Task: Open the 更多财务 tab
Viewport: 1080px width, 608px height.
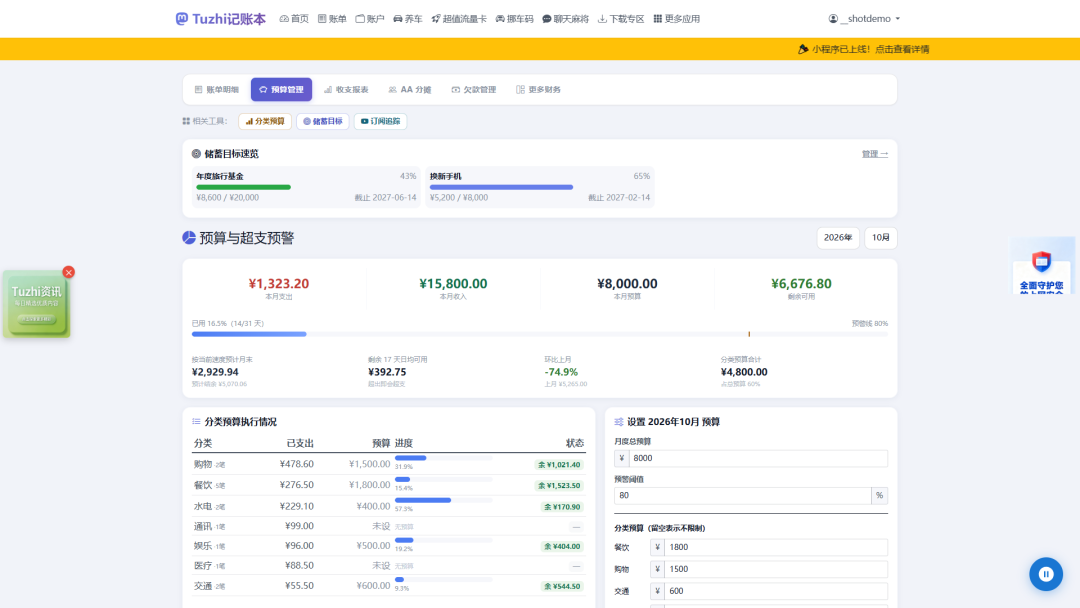Action: click(x=539, y=90)
